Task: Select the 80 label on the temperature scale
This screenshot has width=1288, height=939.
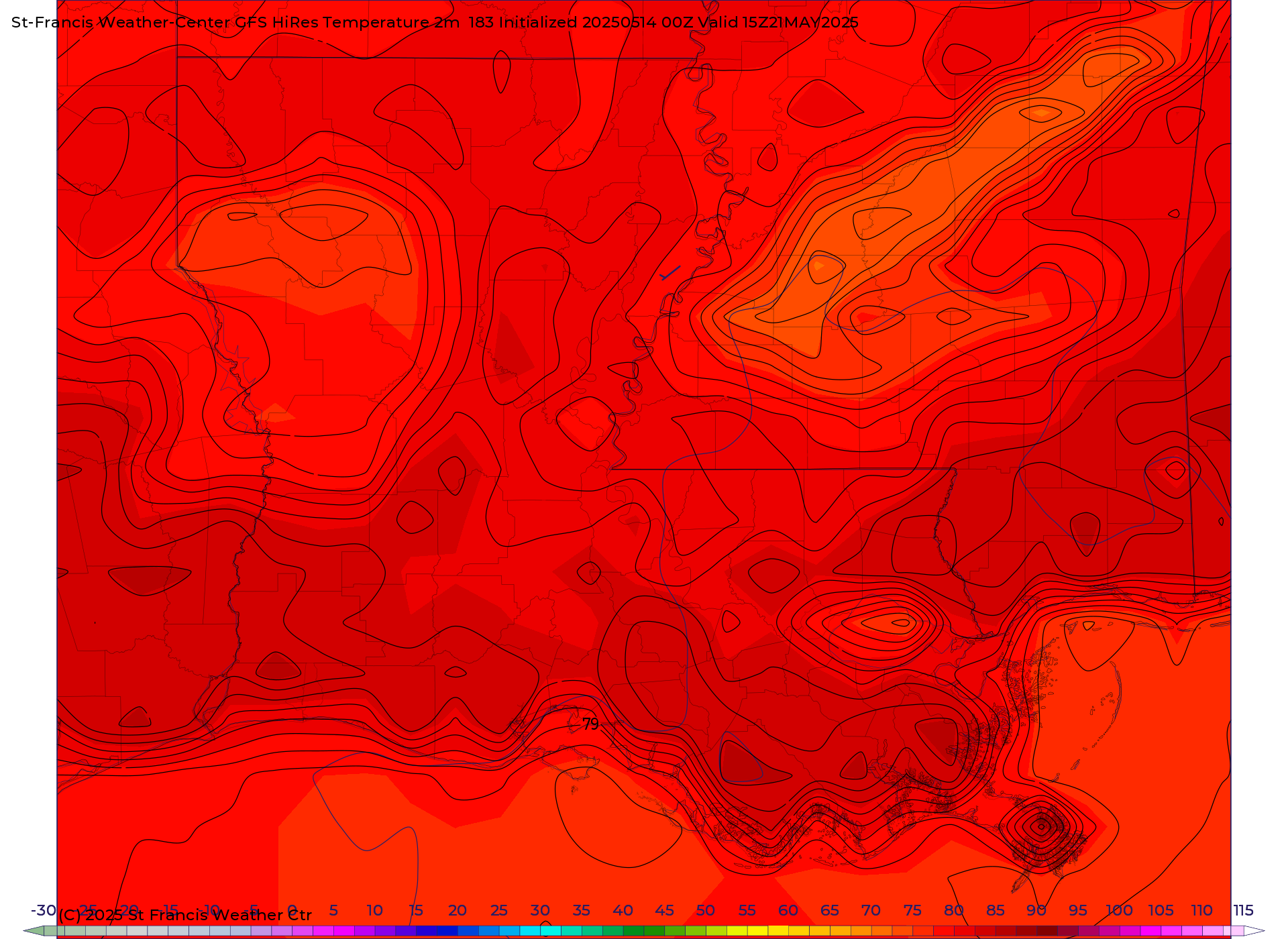Action: coord(954,910)
